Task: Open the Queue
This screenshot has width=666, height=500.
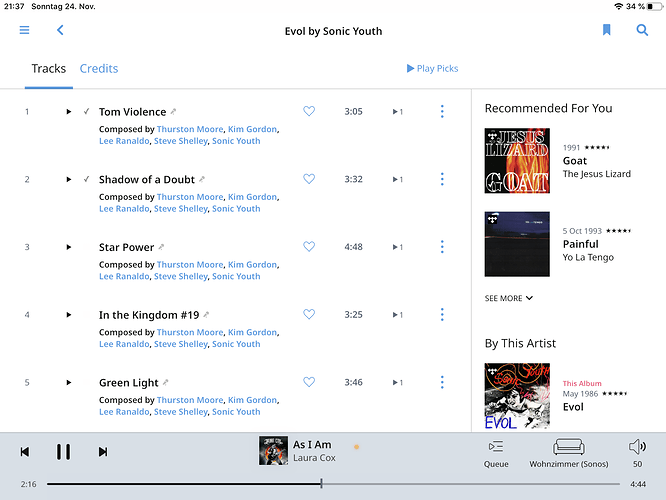Action: [496, 454]
